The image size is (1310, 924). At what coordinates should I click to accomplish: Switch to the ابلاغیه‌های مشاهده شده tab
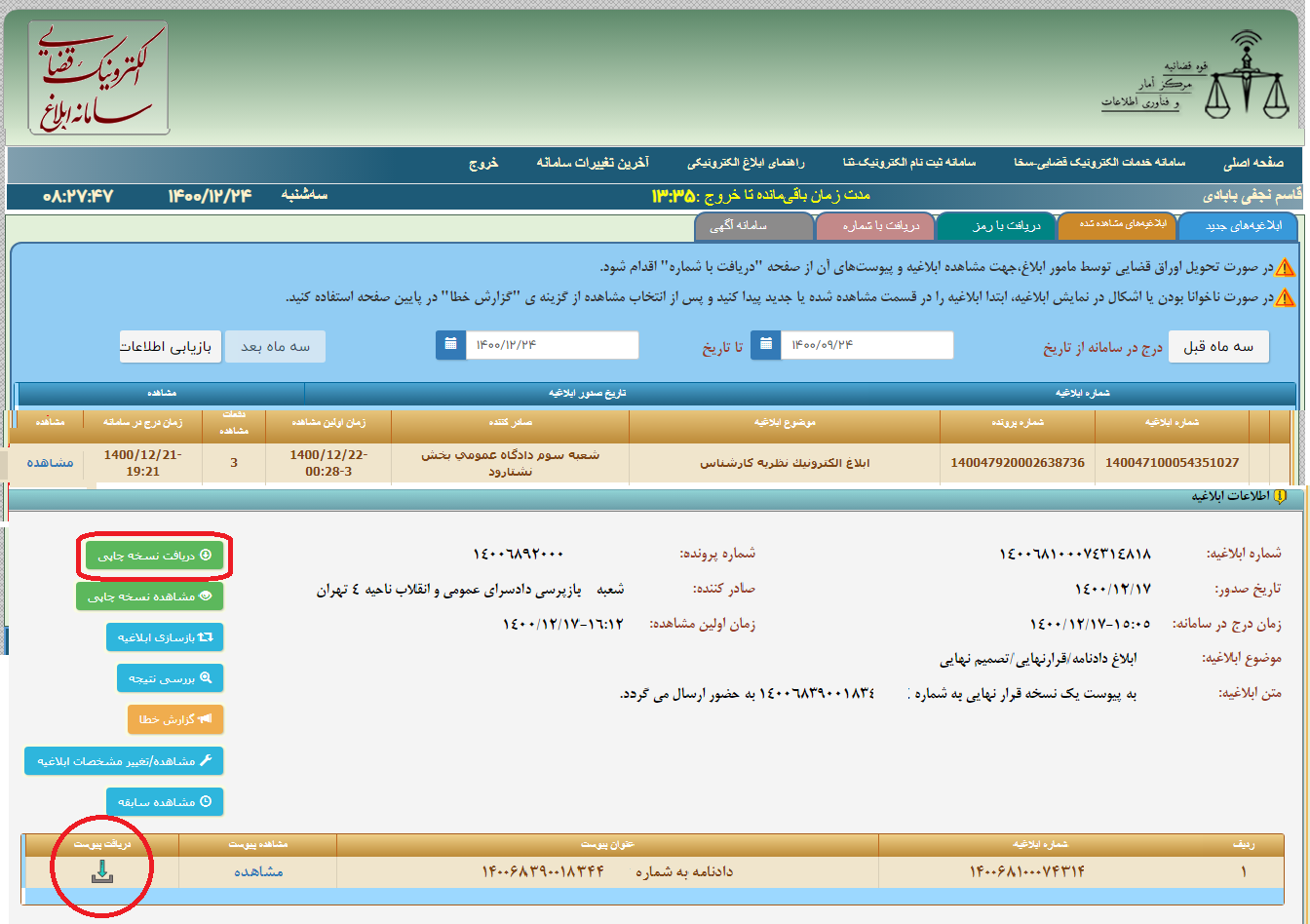1117,226
